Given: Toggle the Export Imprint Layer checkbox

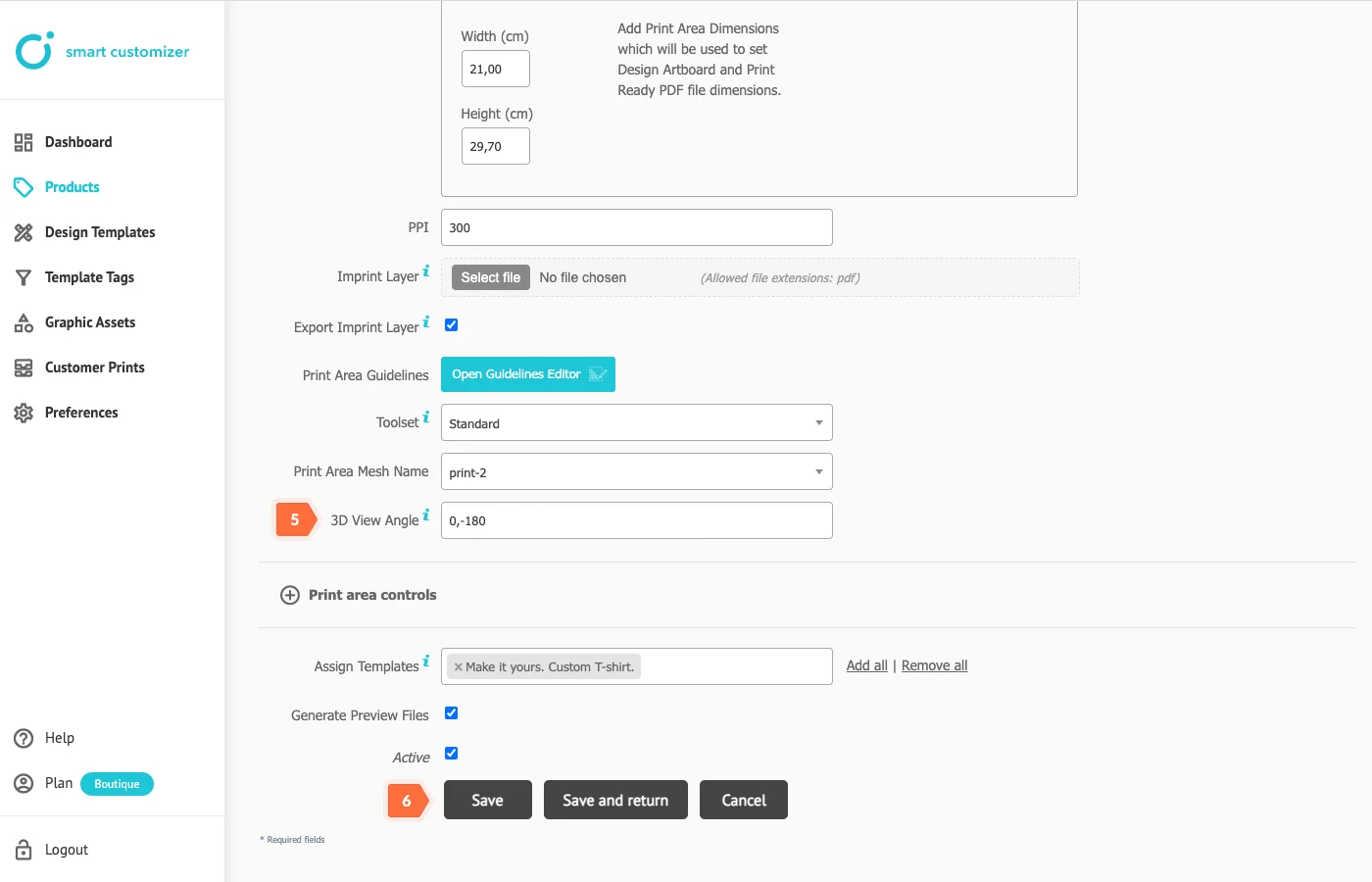Looking at the screenshot, I should point(452,325).
